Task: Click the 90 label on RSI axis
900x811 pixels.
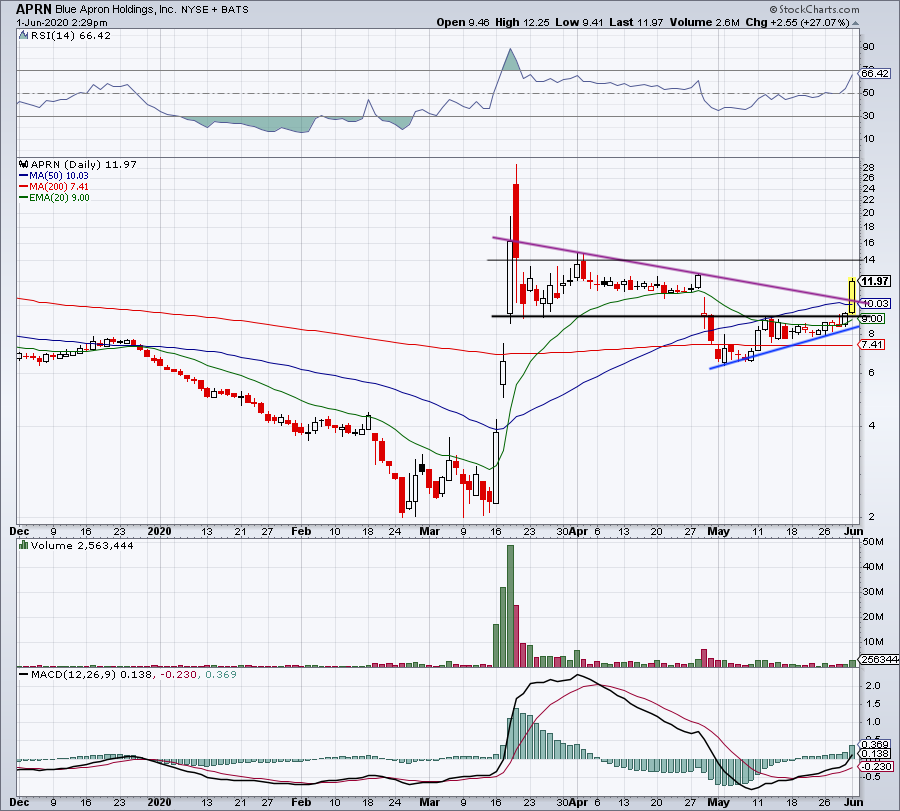Action: [868, 47]
